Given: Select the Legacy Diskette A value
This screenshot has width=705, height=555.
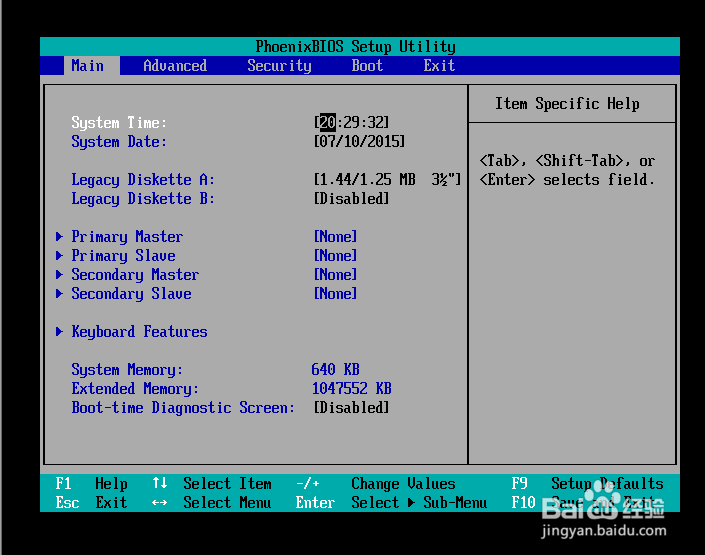Looking at the screenshot, I should tap(387, 179).
